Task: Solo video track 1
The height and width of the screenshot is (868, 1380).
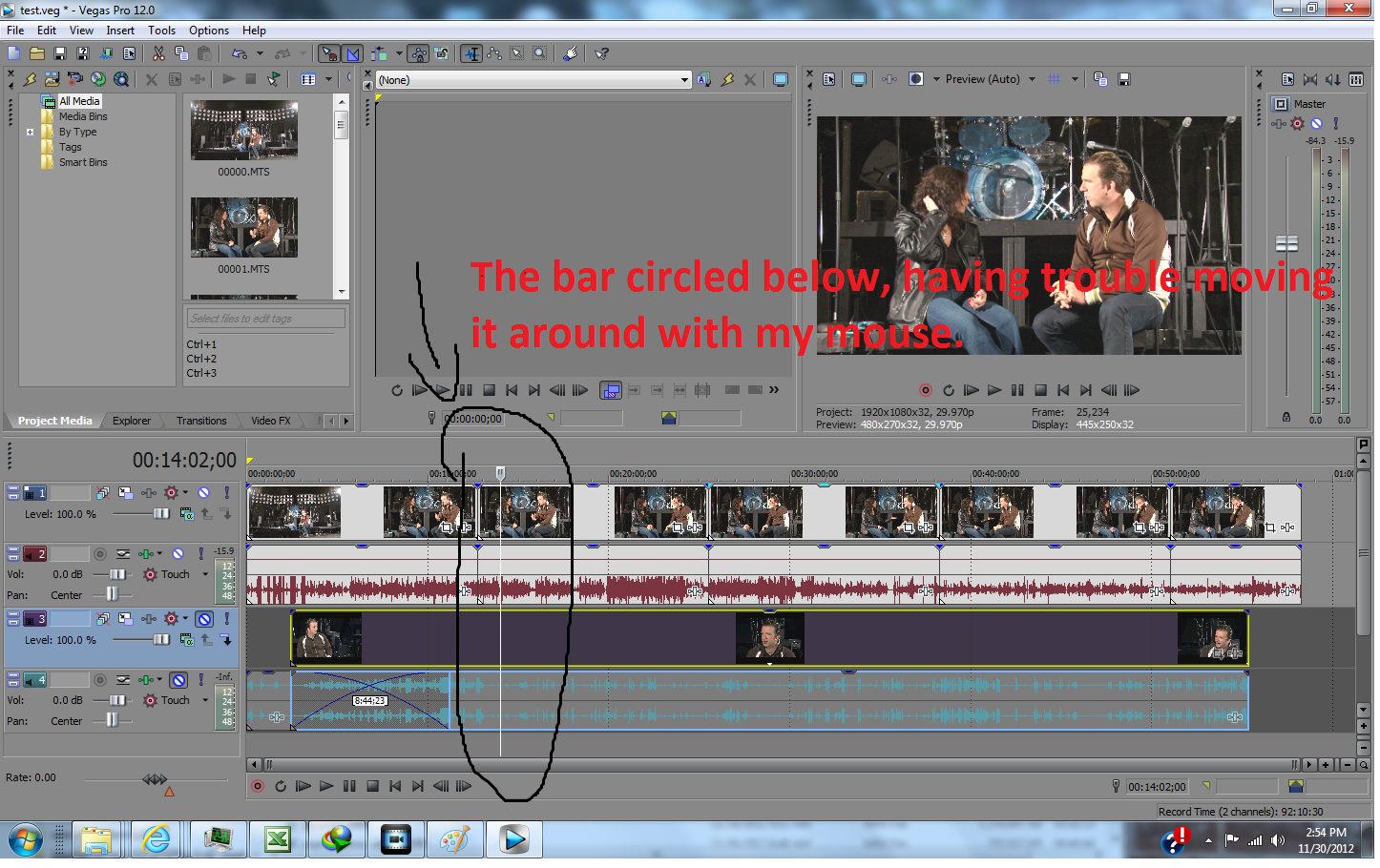Action: click(x=227, y=495)
